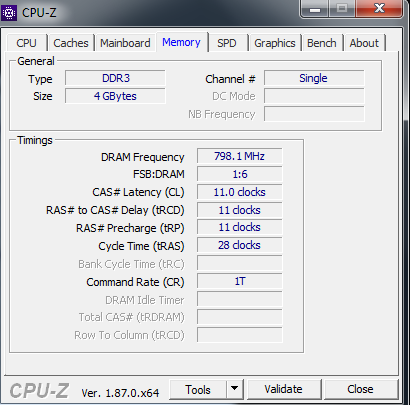
Task: Switch to the CPU tab
Action: [x=26, y=43]
